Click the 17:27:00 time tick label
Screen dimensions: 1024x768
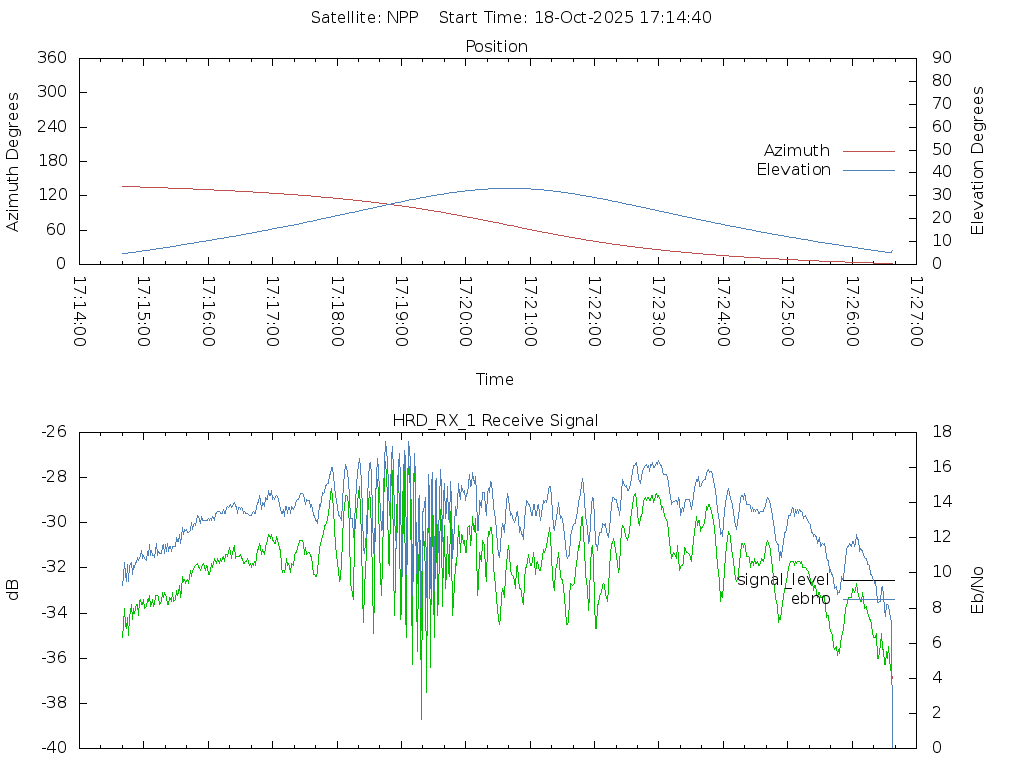916,311
